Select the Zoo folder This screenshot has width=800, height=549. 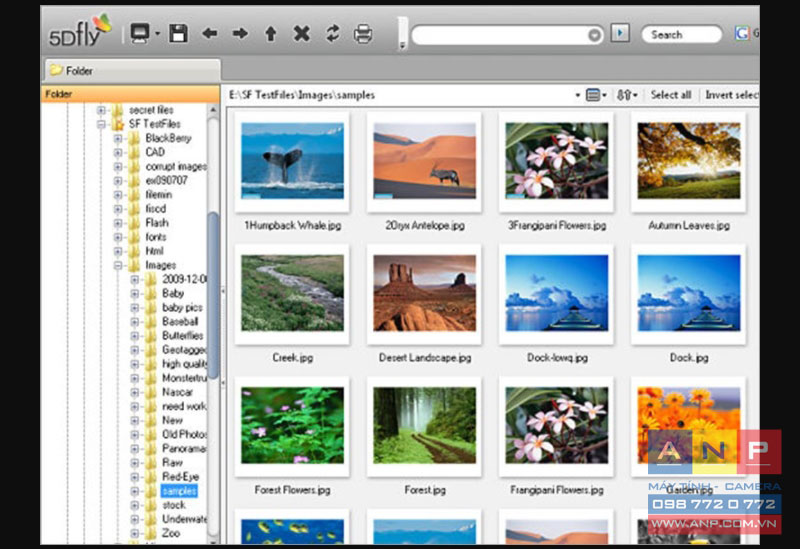(171, 533)
